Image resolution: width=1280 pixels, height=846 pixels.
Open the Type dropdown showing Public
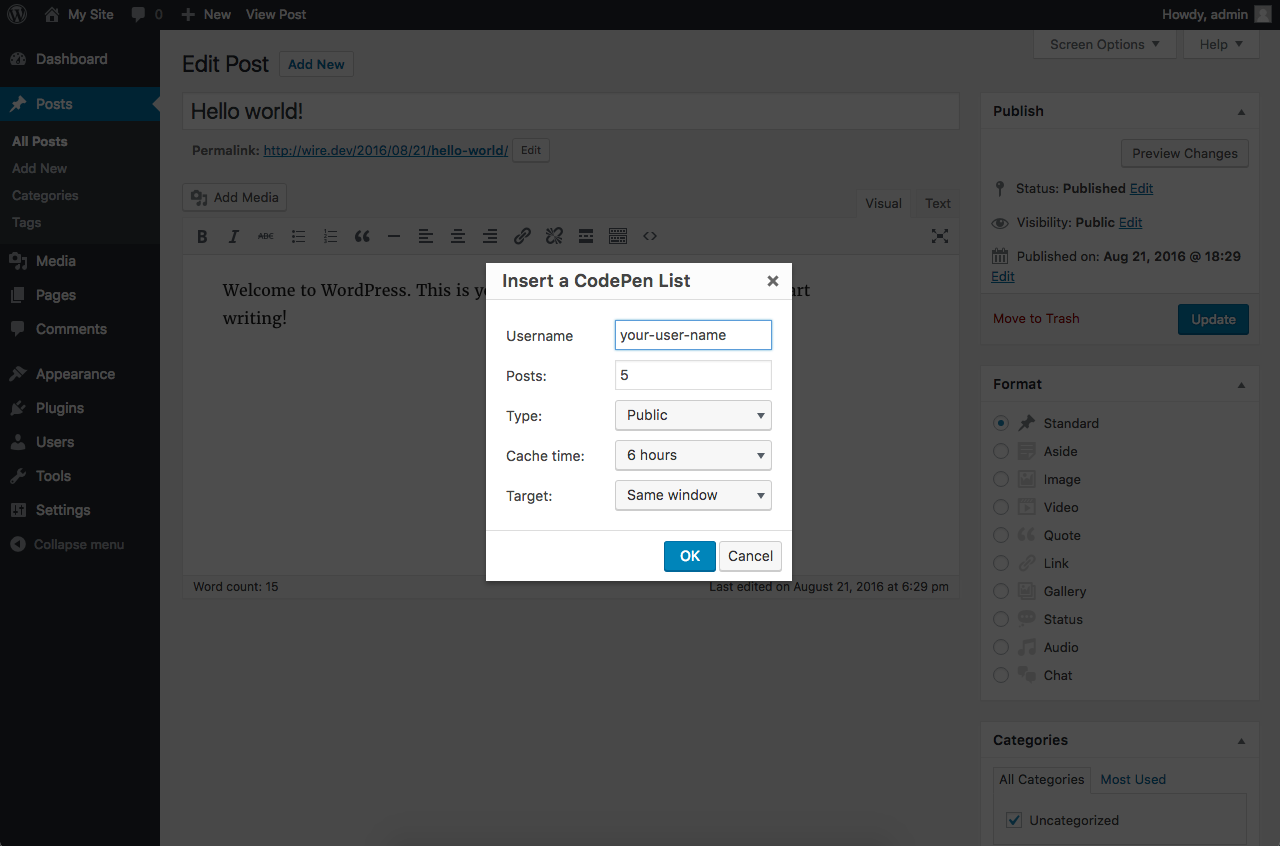[x=693, y=415]
